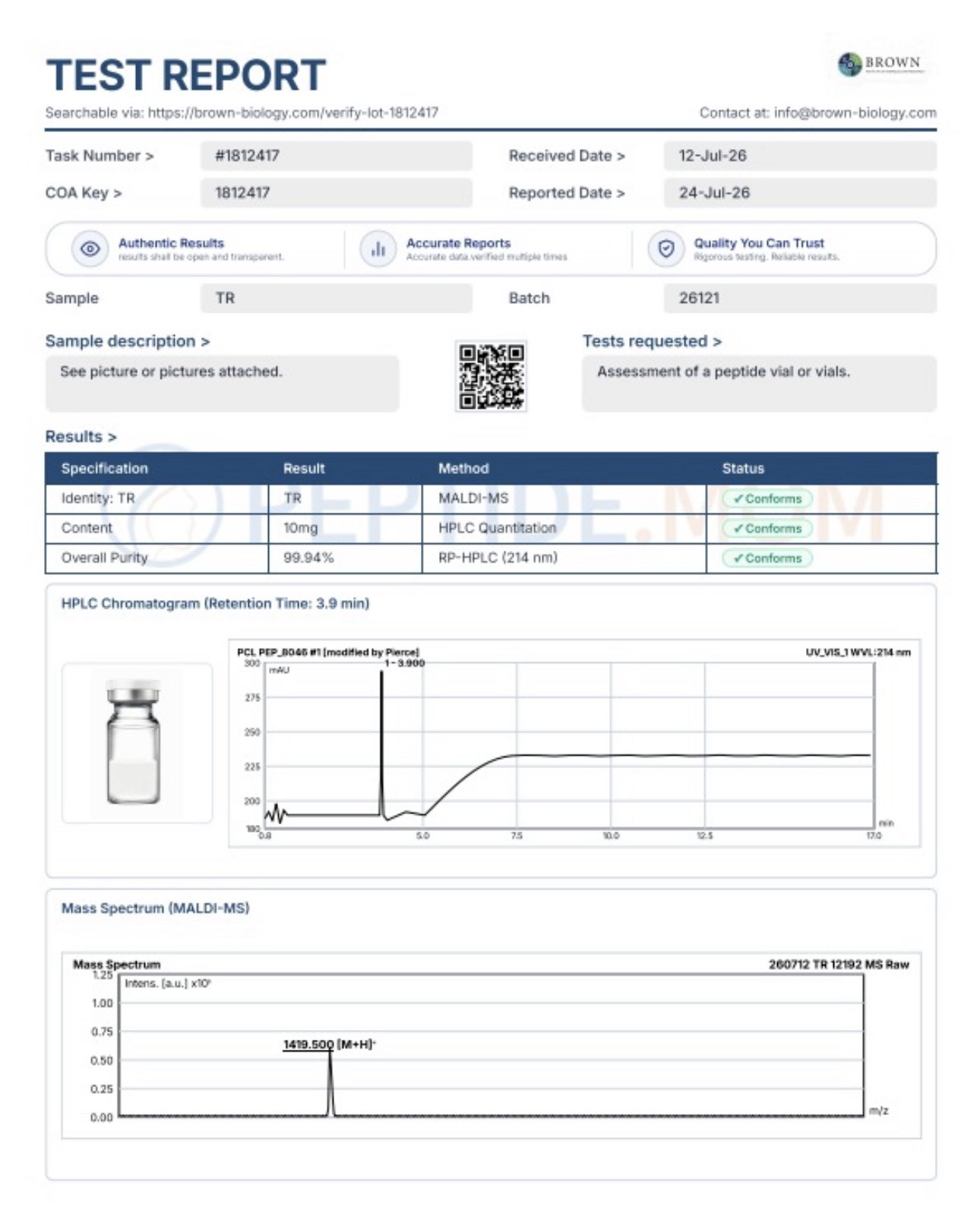Click the "UV_VIS_1 WVL:214 nm" chart label

point(858,652)
